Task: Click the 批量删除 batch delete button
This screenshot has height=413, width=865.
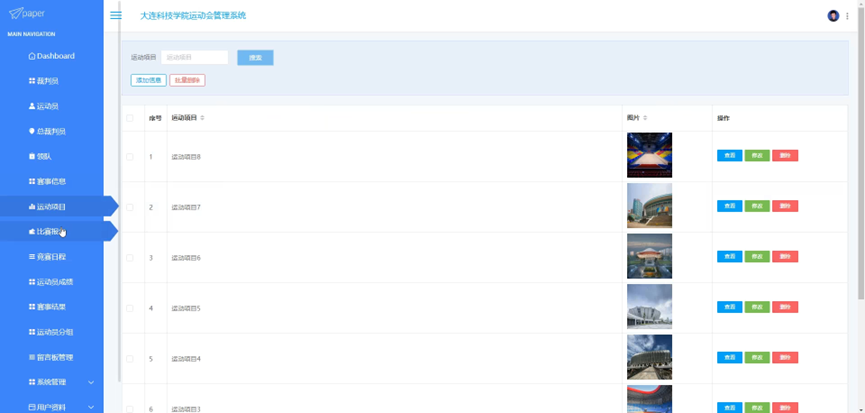Action: 187,81
